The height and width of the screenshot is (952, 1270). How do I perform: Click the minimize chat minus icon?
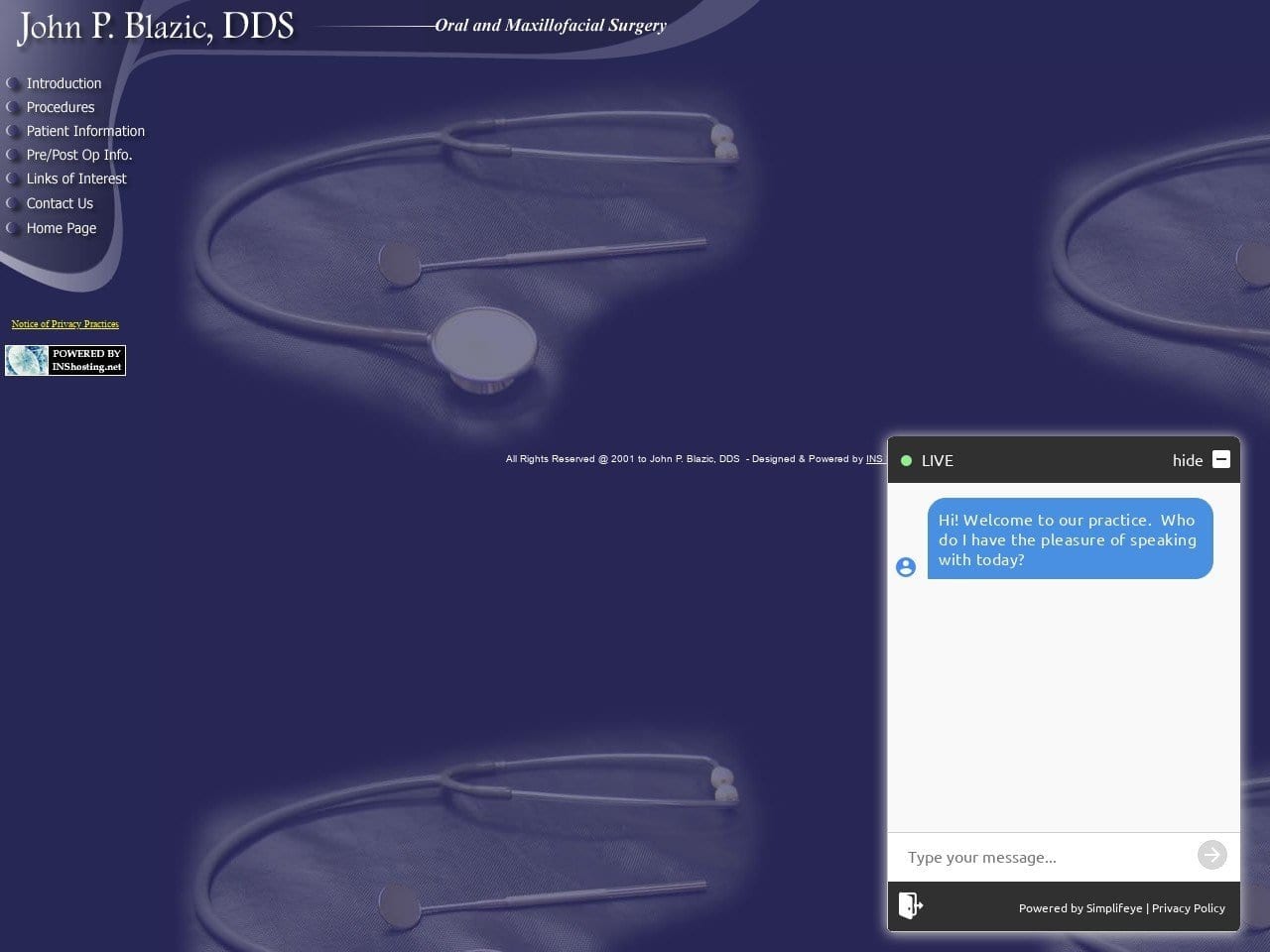coord(1221,459)
